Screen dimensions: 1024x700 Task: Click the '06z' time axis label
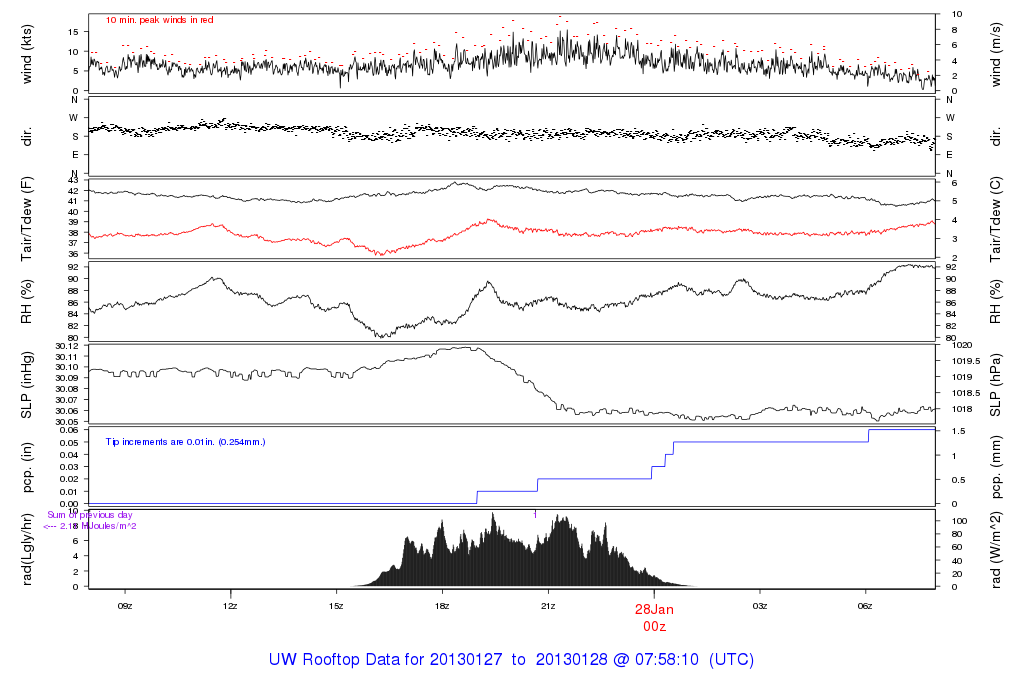(x=865, y=606)
